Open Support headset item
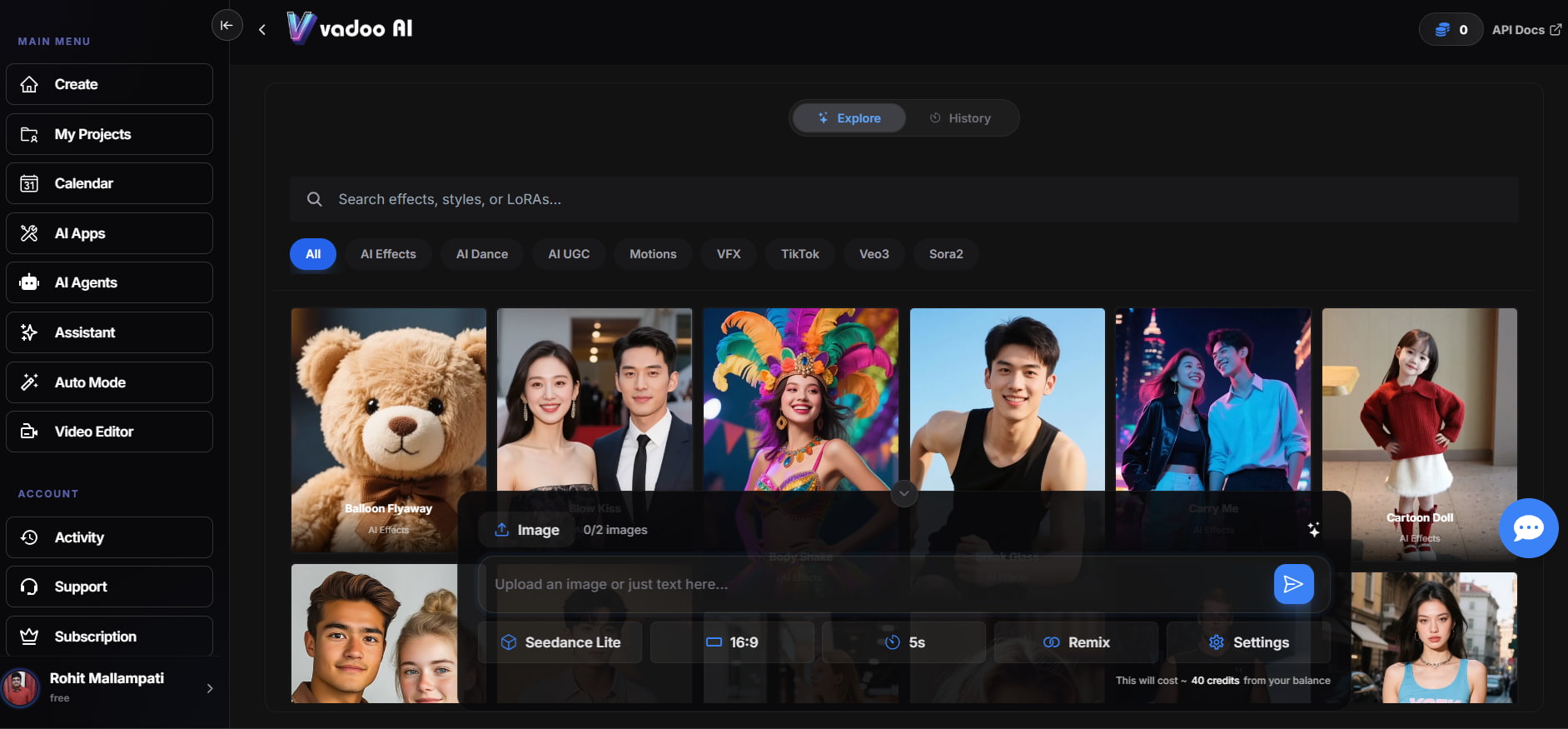 [x=109, y=587]
